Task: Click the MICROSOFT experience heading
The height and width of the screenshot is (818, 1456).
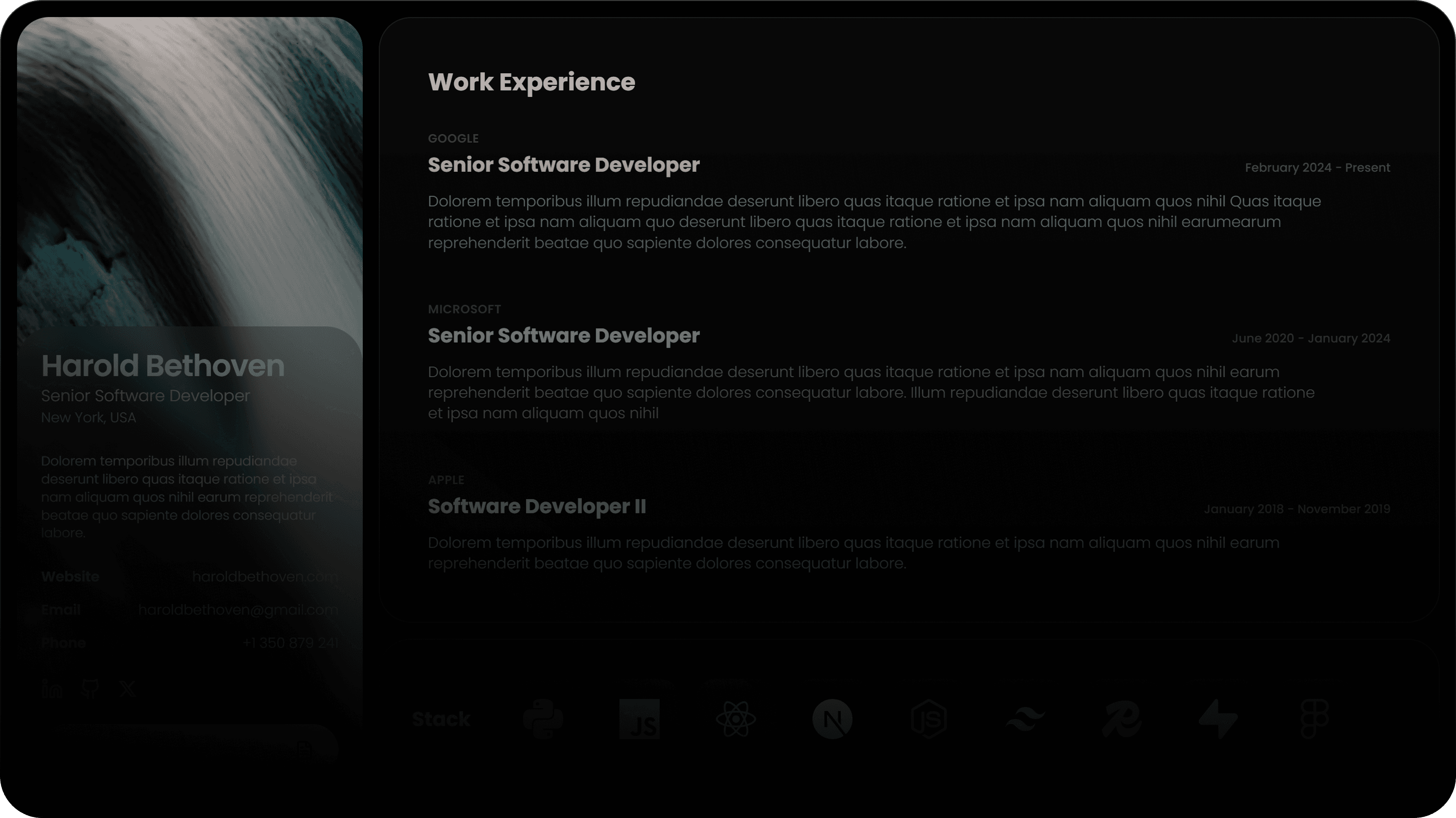Action: (x=464, y=308)
